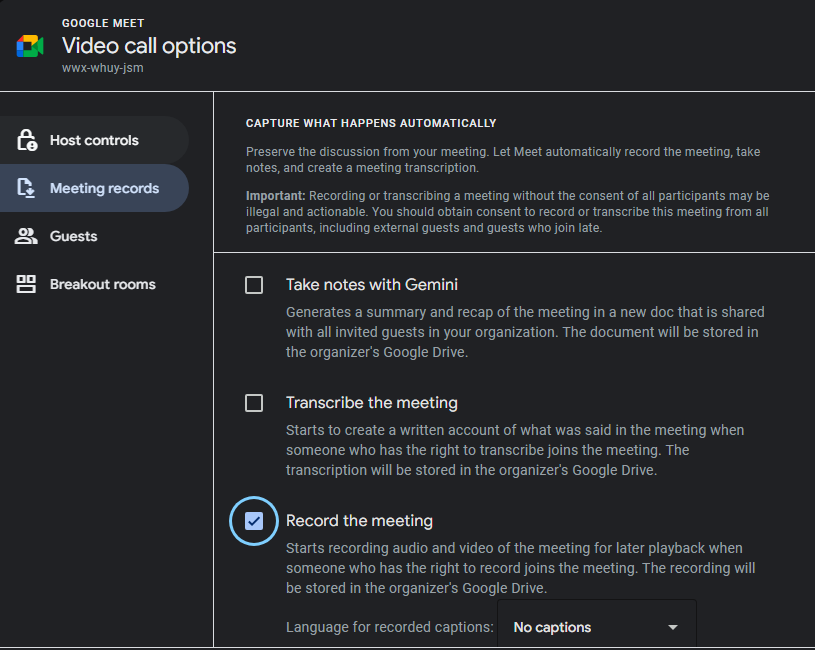Viewport: 815px width, 650px height.
Task: Click the "Take notes with Gemini" label
Action: (x=372, y=285)
